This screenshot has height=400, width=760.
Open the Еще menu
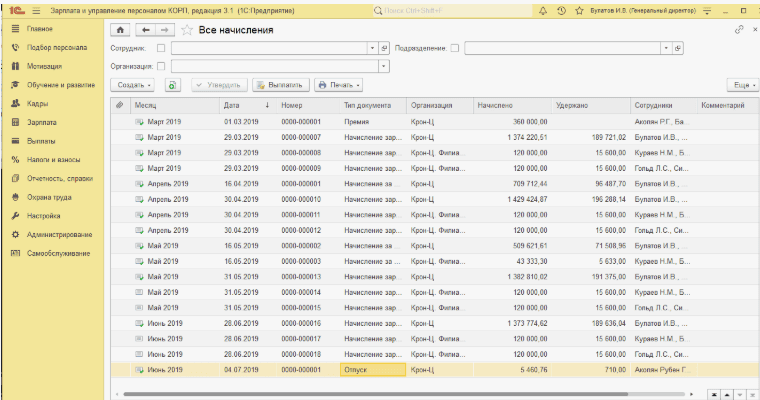pyautogui.click(x=744, y=85)
